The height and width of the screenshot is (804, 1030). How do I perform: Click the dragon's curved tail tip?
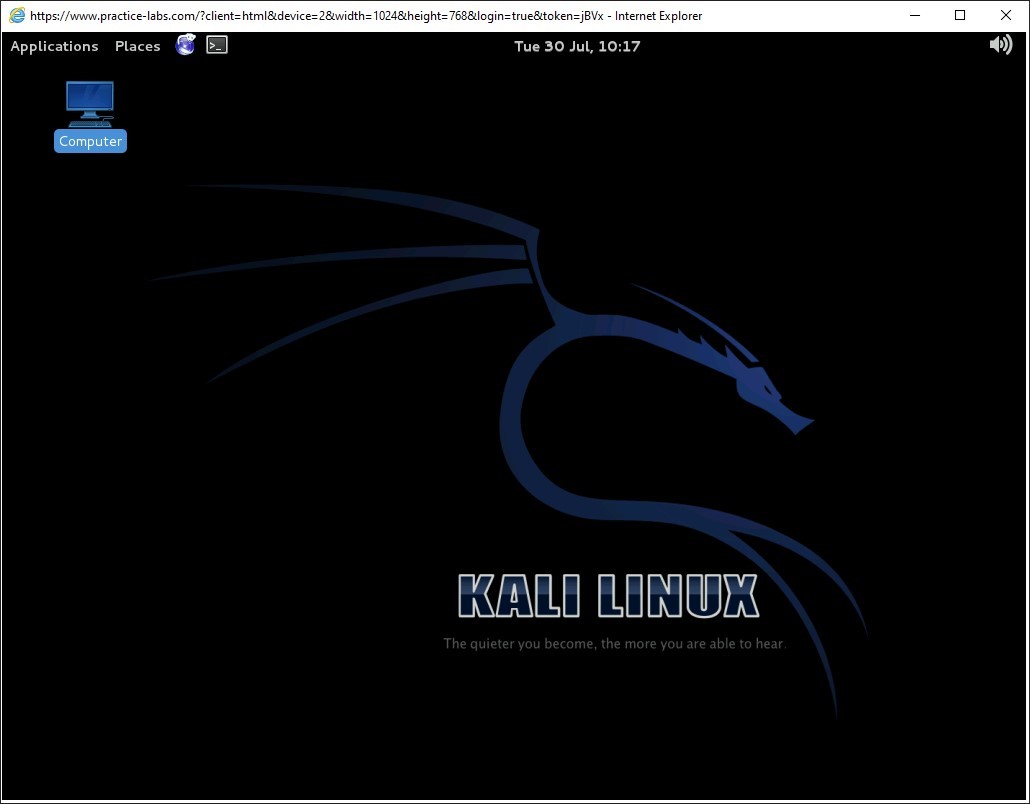[837, 712]
